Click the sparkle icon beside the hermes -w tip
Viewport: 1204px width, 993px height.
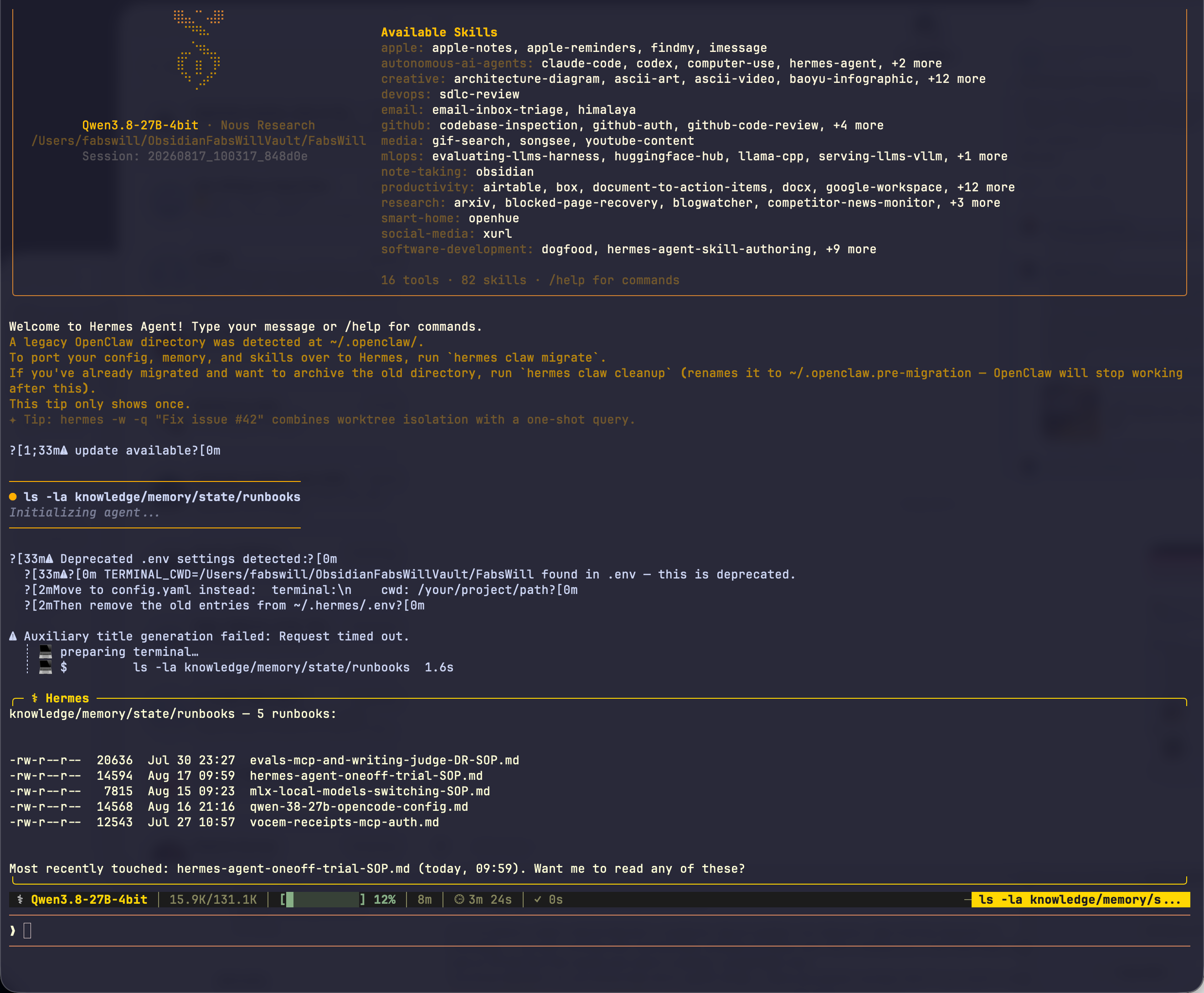pyautogui.click(x=13, y=419)
